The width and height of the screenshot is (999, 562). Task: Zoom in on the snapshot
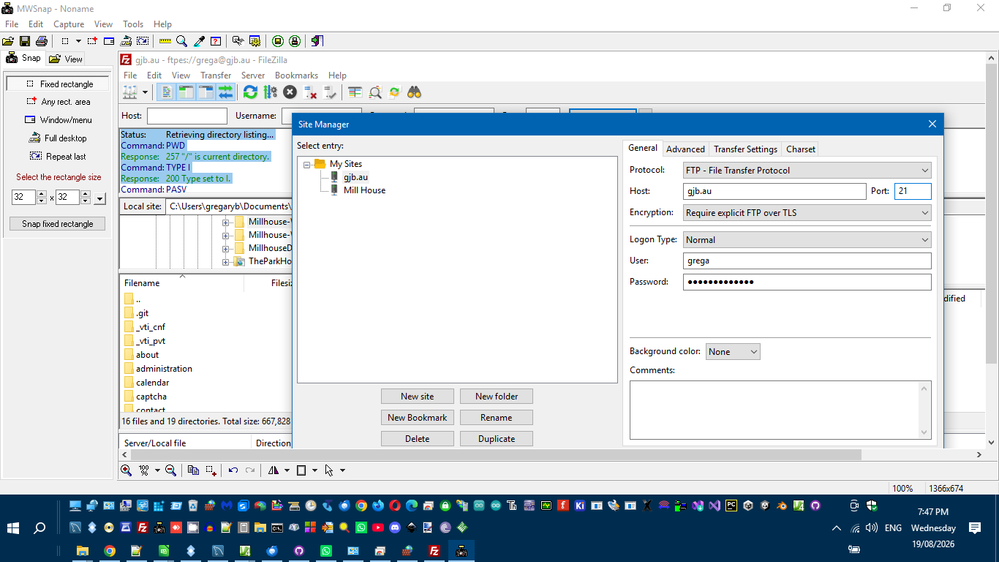(126, 470)
